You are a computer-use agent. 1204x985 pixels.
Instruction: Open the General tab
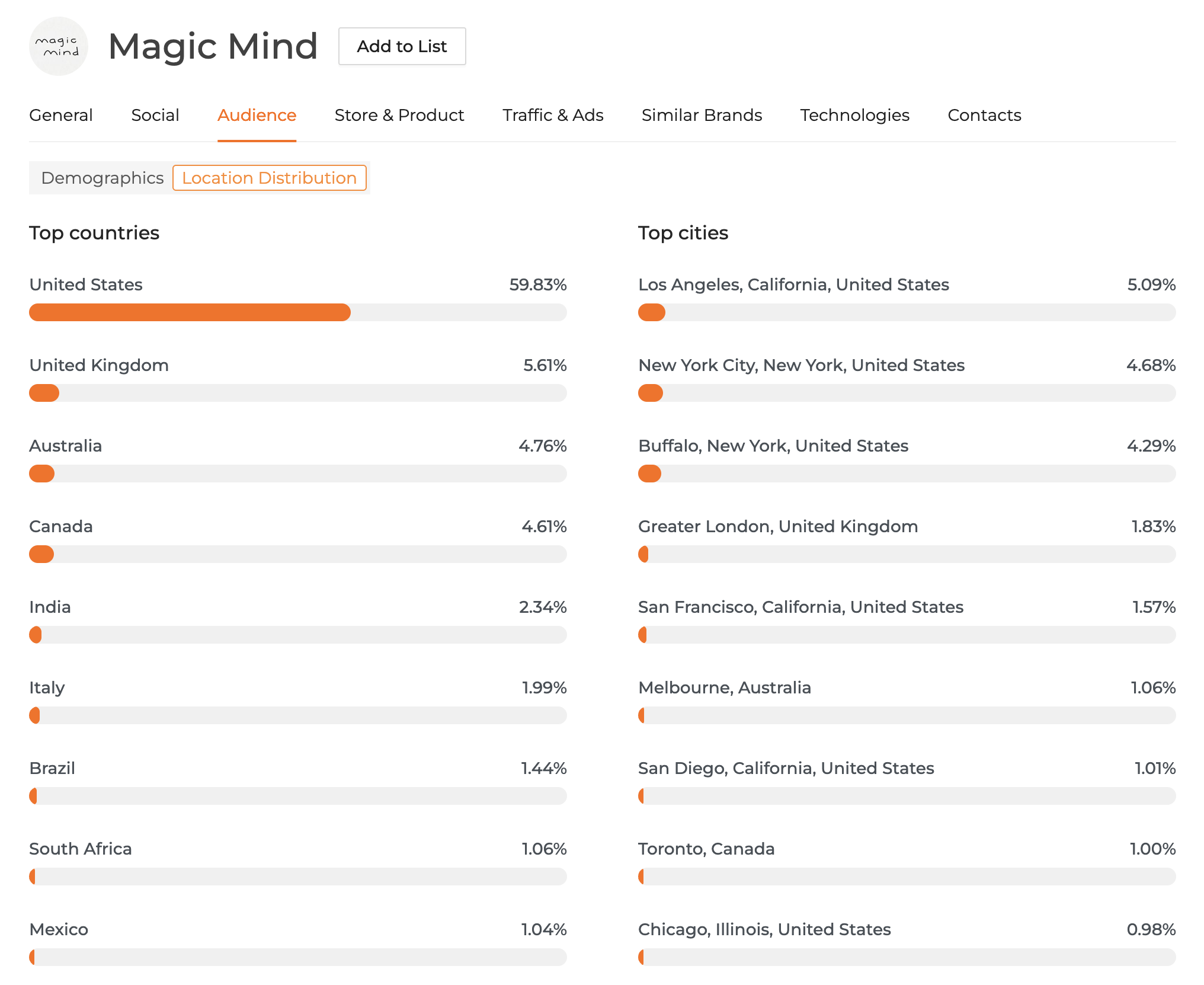(x=61, y=115)
